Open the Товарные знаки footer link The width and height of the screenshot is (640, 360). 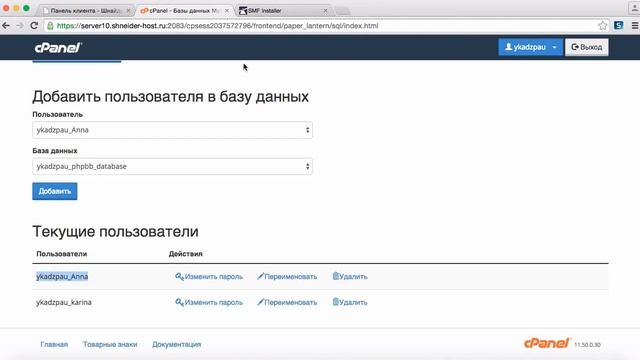click(x=110, y=344)
